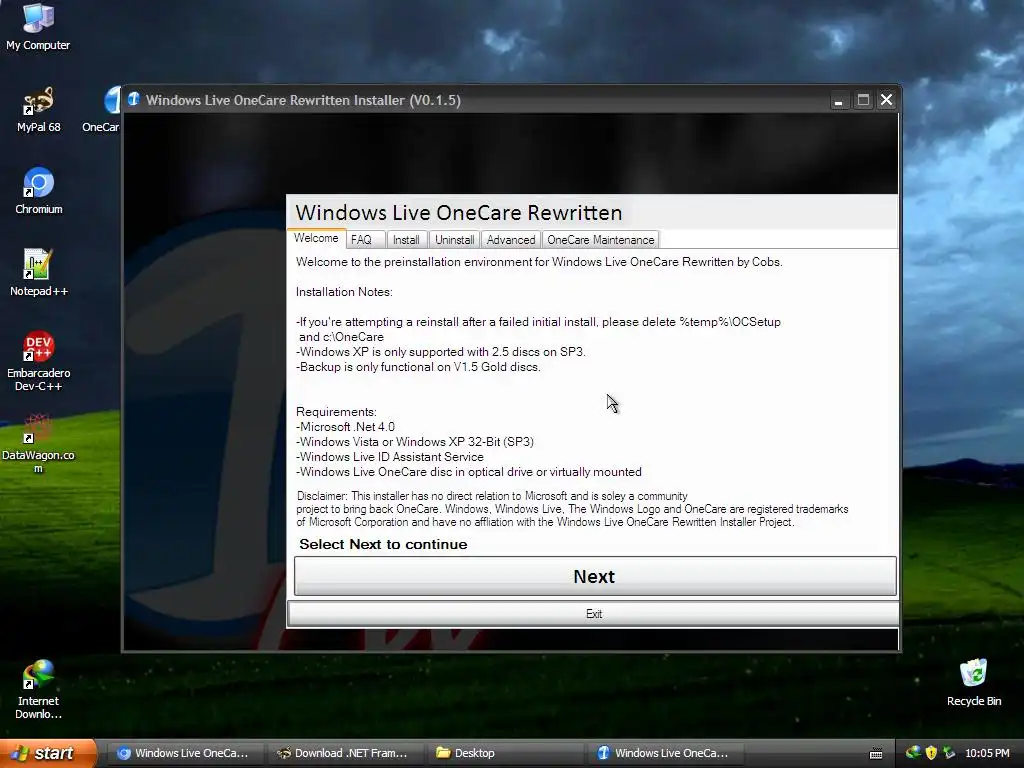
Task: Switch to Download .NET Framework taskbar item
Action: pos(344,753)
